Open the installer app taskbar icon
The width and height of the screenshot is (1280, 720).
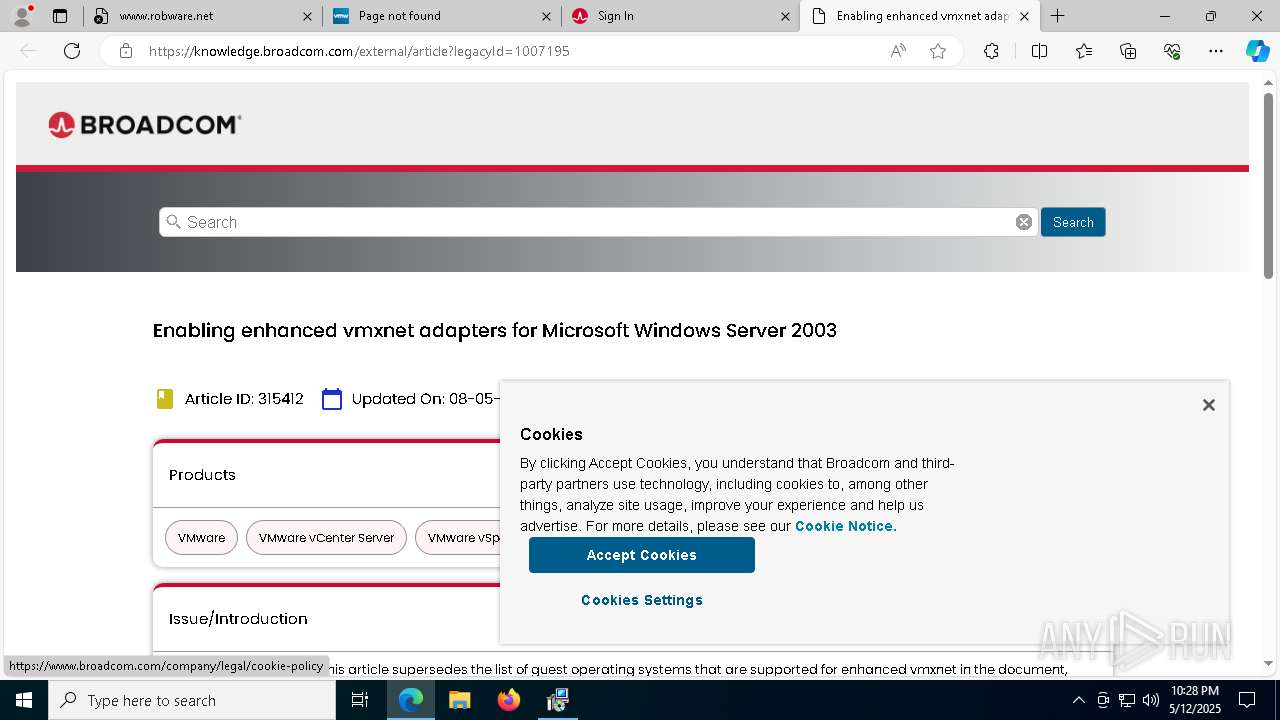(558, 700)
